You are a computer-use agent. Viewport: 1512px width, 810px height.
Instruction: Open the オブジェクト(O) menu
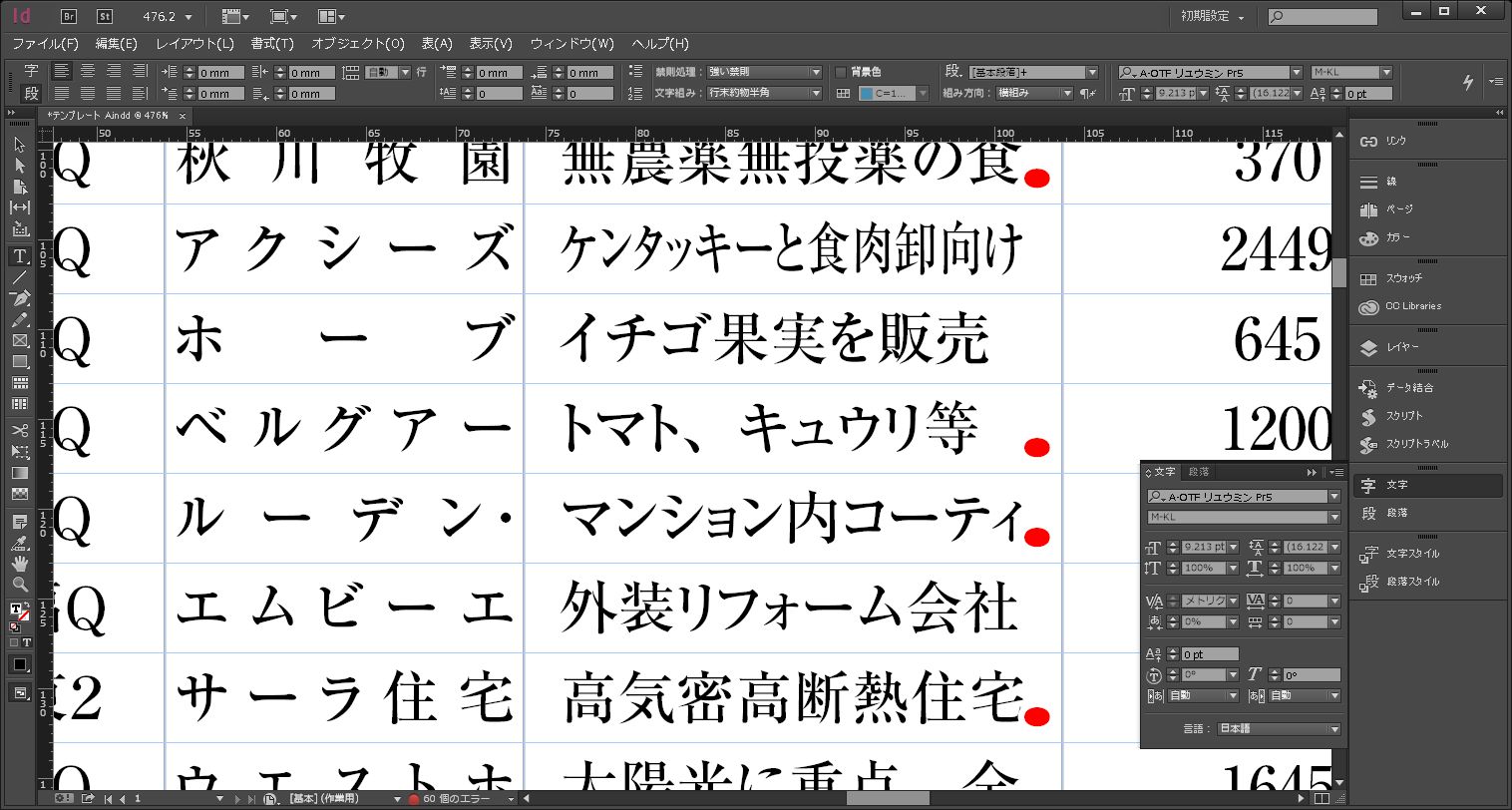click(358, 44)
